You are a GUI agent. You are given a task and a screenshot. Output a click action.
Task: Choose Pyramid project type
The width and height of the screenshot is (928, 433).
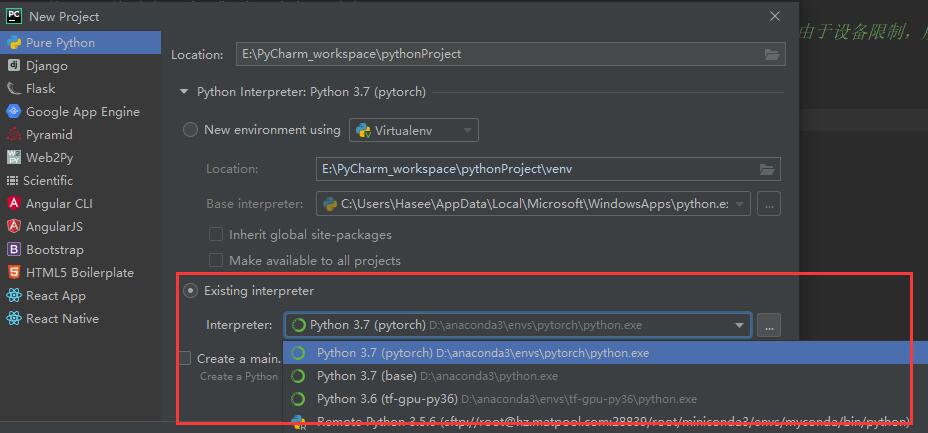click(80, 135)
